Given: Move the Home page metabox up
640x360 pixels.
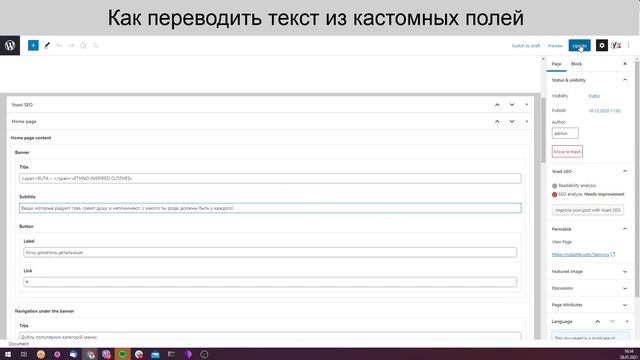Looking at the screenshot, I should click(497, 122).
